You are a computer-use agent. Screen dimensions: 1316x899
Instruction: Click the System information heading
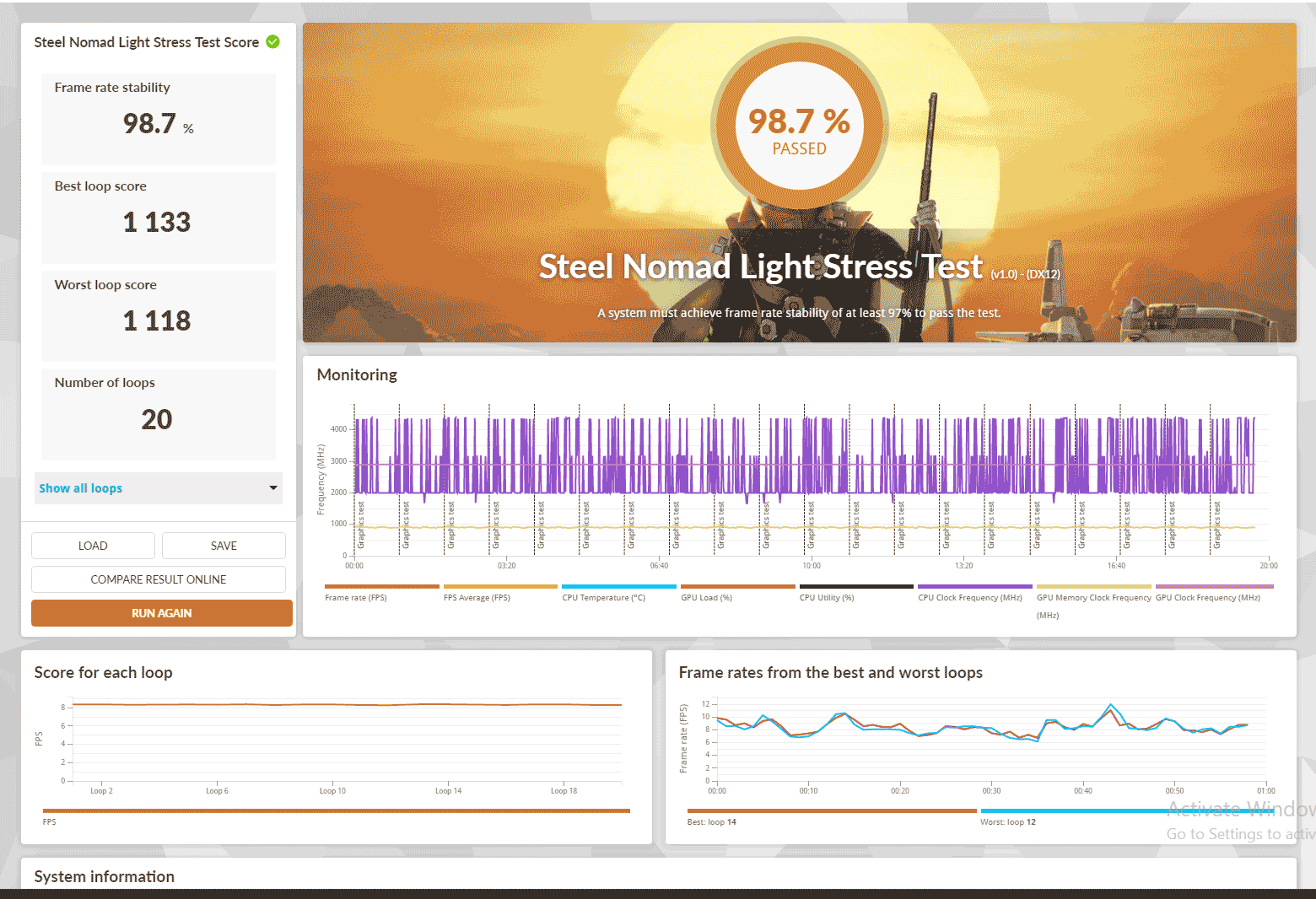[104, 877]
